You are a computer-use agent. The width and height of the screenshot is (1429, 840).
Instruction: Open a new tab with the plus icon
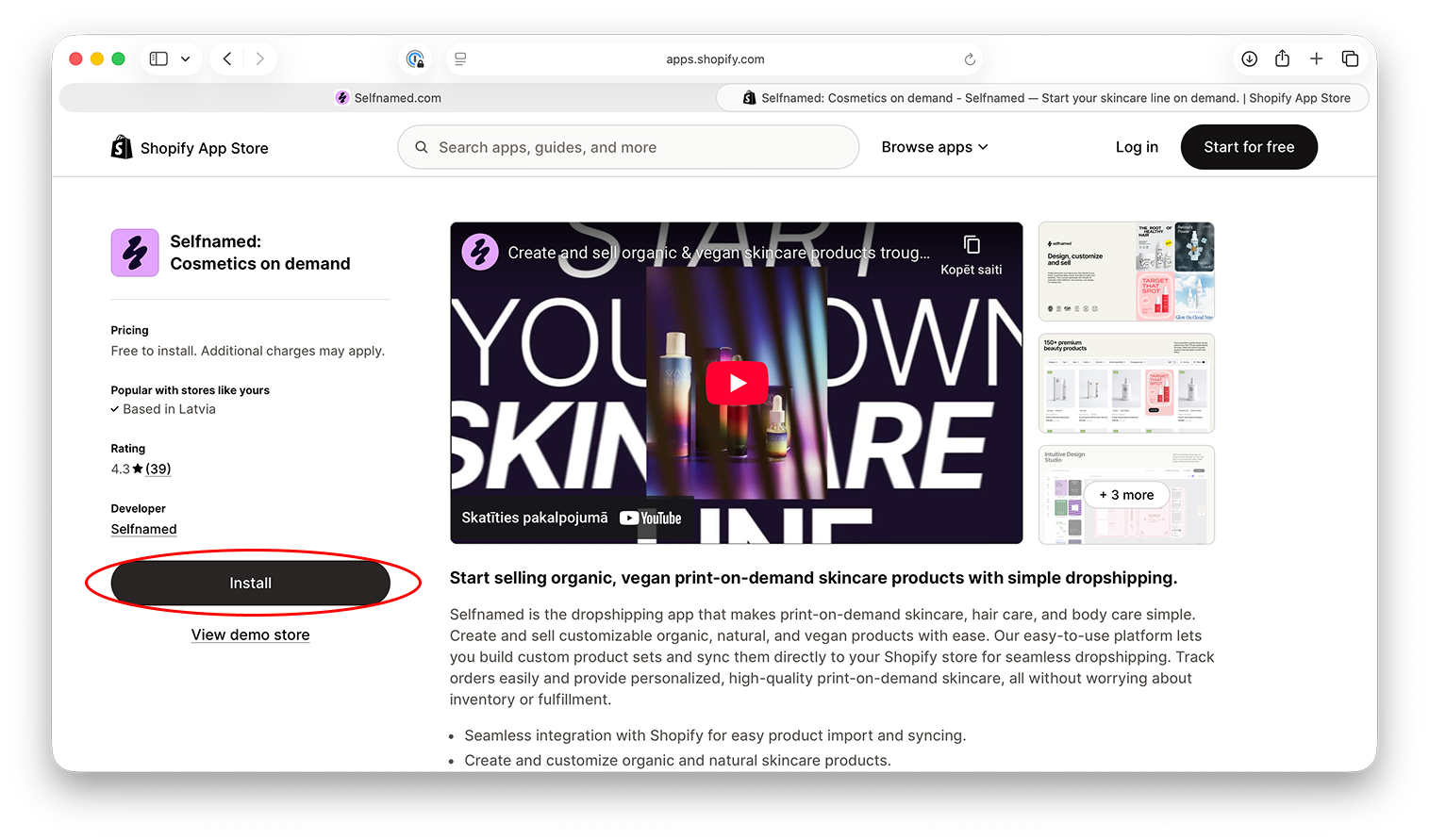coord(1316,58)
